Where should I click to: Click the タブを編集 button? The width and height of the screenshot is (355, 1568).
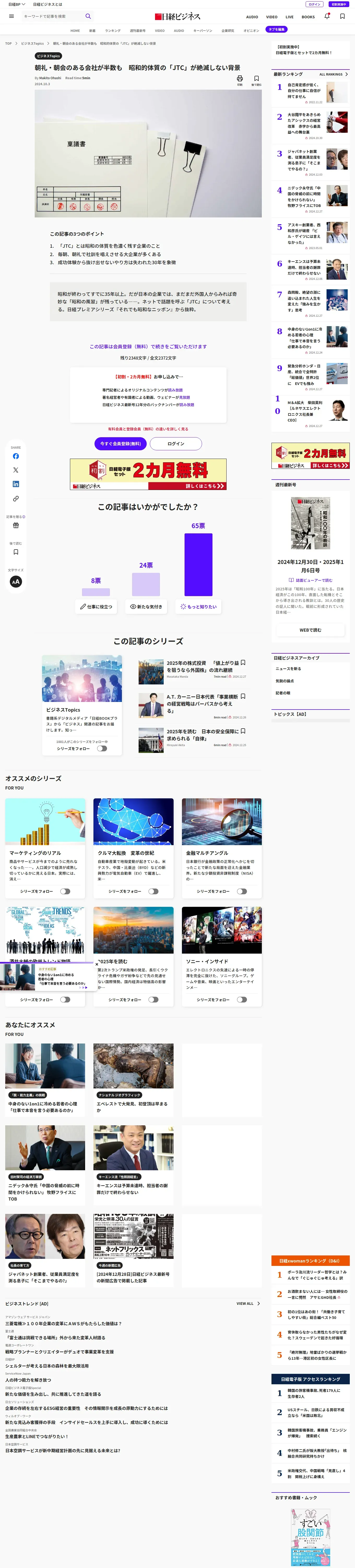[x=277, y=29]
